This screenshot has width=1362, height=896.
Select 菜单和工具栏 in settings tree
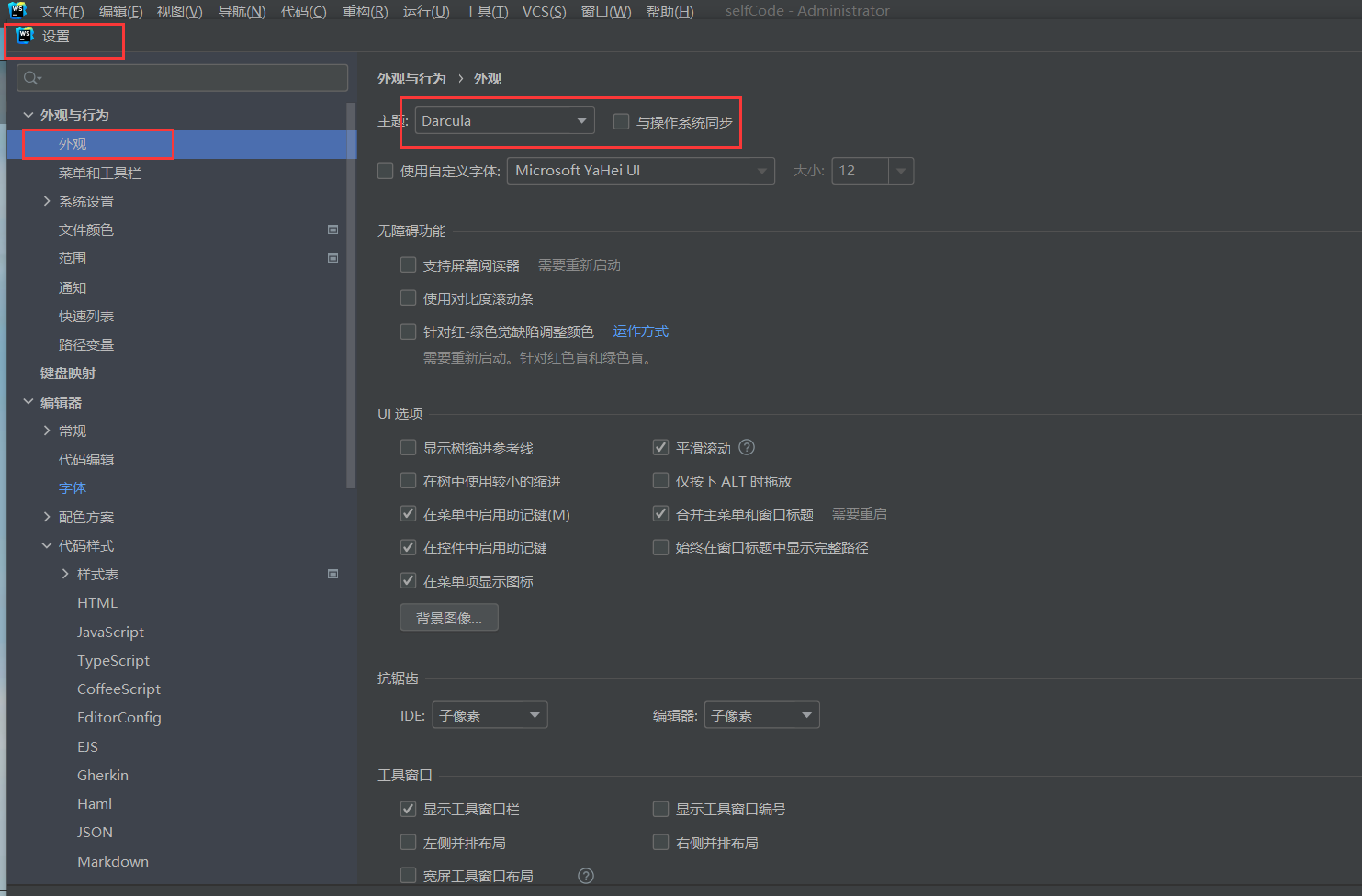99,173
